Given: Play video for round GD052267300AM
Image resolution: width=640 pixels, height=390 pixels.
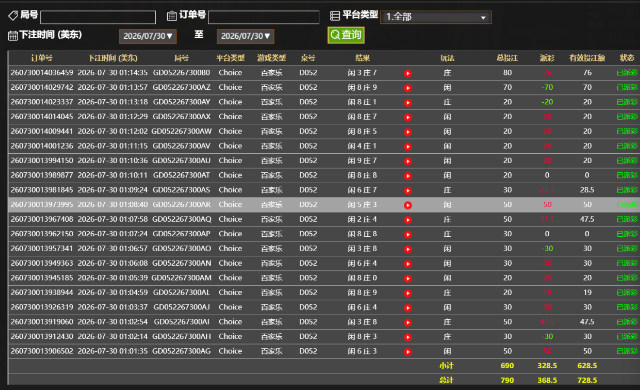Looking at the screenshot, I should [x=407, y=279].
